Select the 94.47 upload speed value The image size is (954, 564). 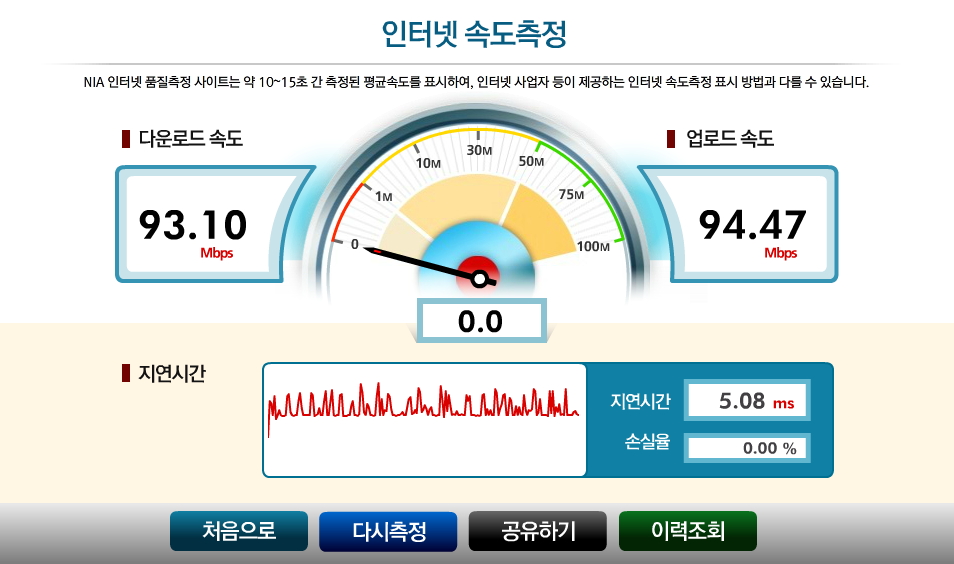coord(753,225)
